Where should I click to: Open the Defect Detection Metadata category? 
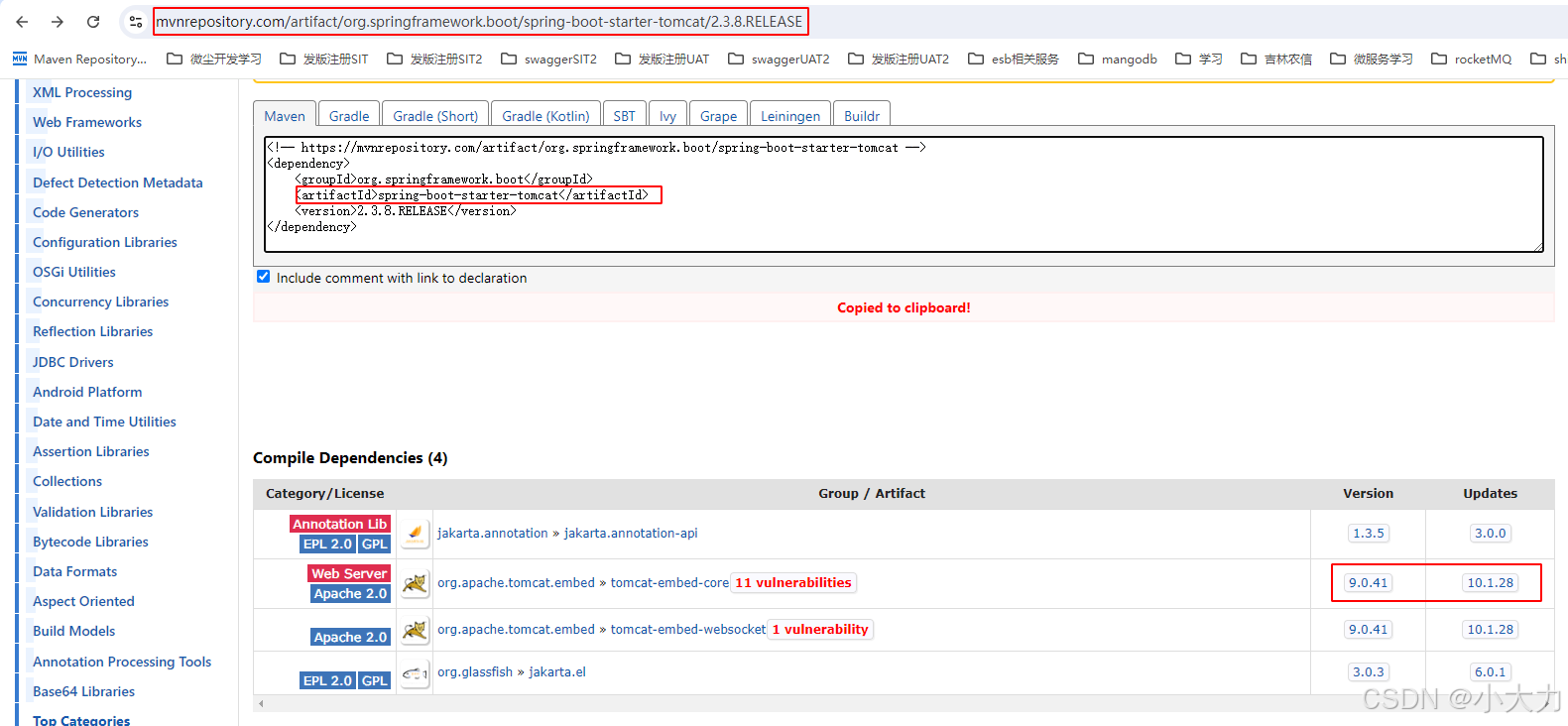point(118,182)
